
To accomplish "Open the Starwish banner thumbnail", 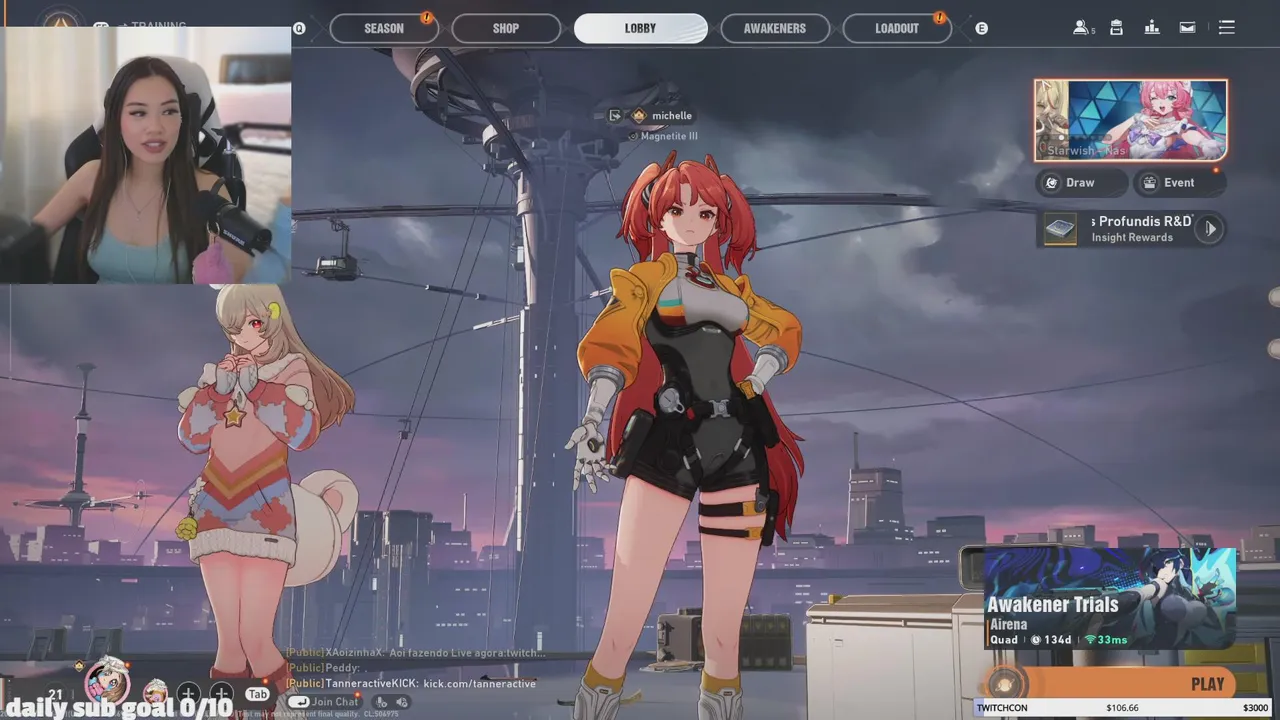I will pyautogui.click(x=1130, y=120).
